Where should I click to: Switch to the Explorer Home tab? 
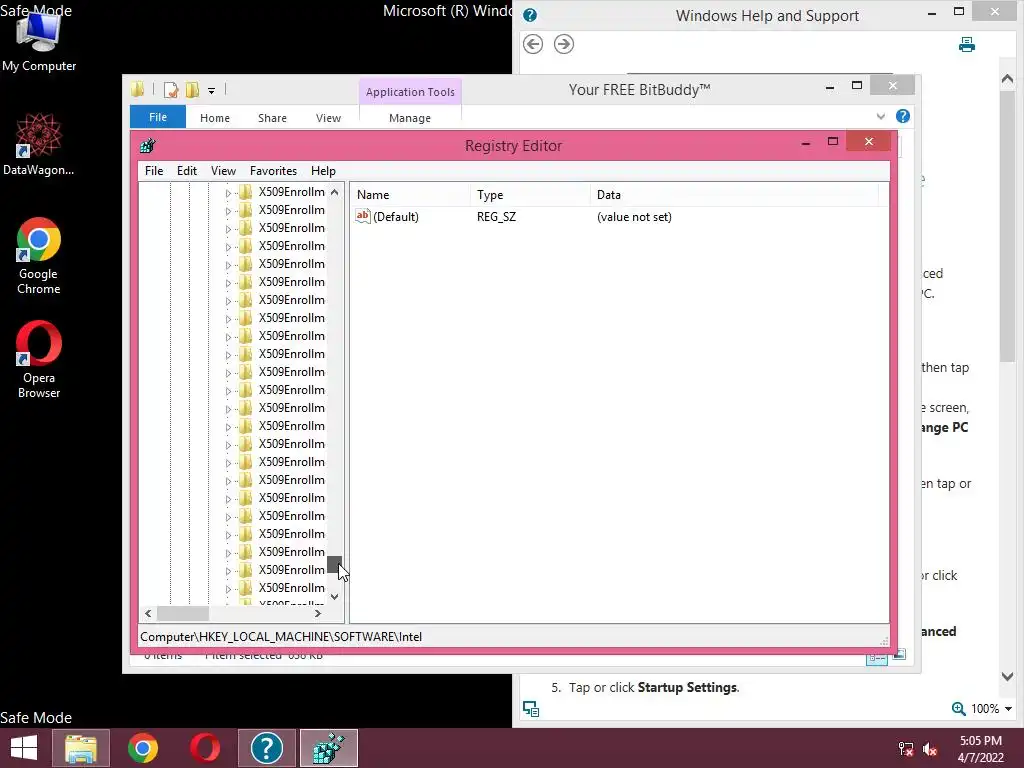[215, 118]
